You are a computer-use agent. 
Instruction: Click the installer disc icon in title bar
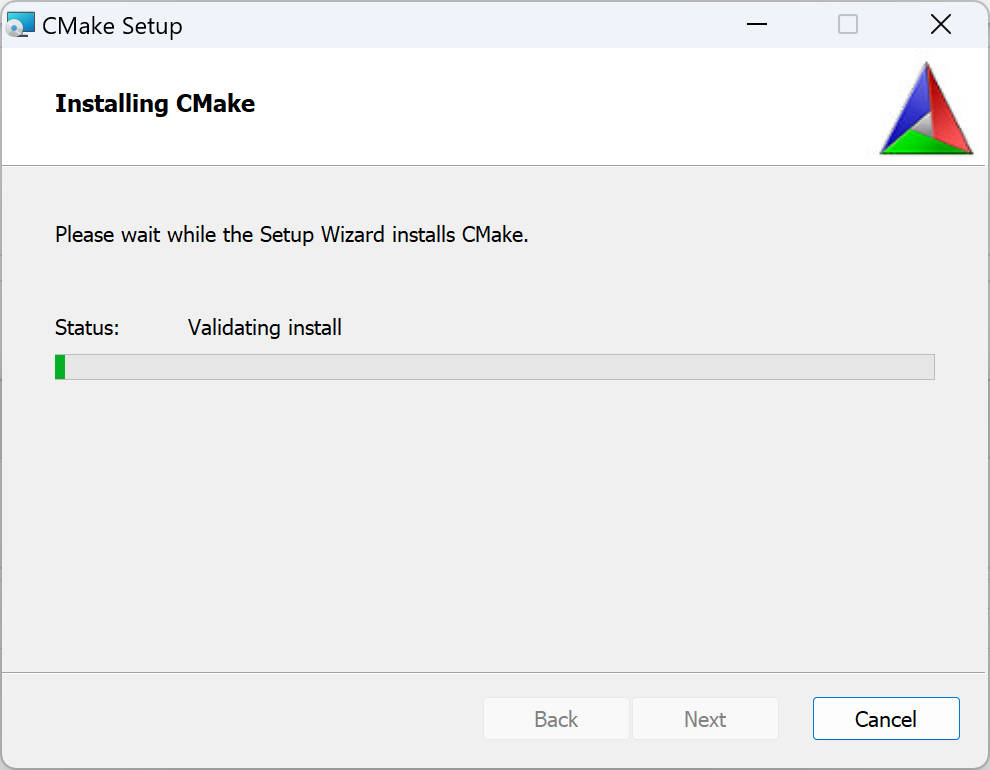[x=20, y=24]
